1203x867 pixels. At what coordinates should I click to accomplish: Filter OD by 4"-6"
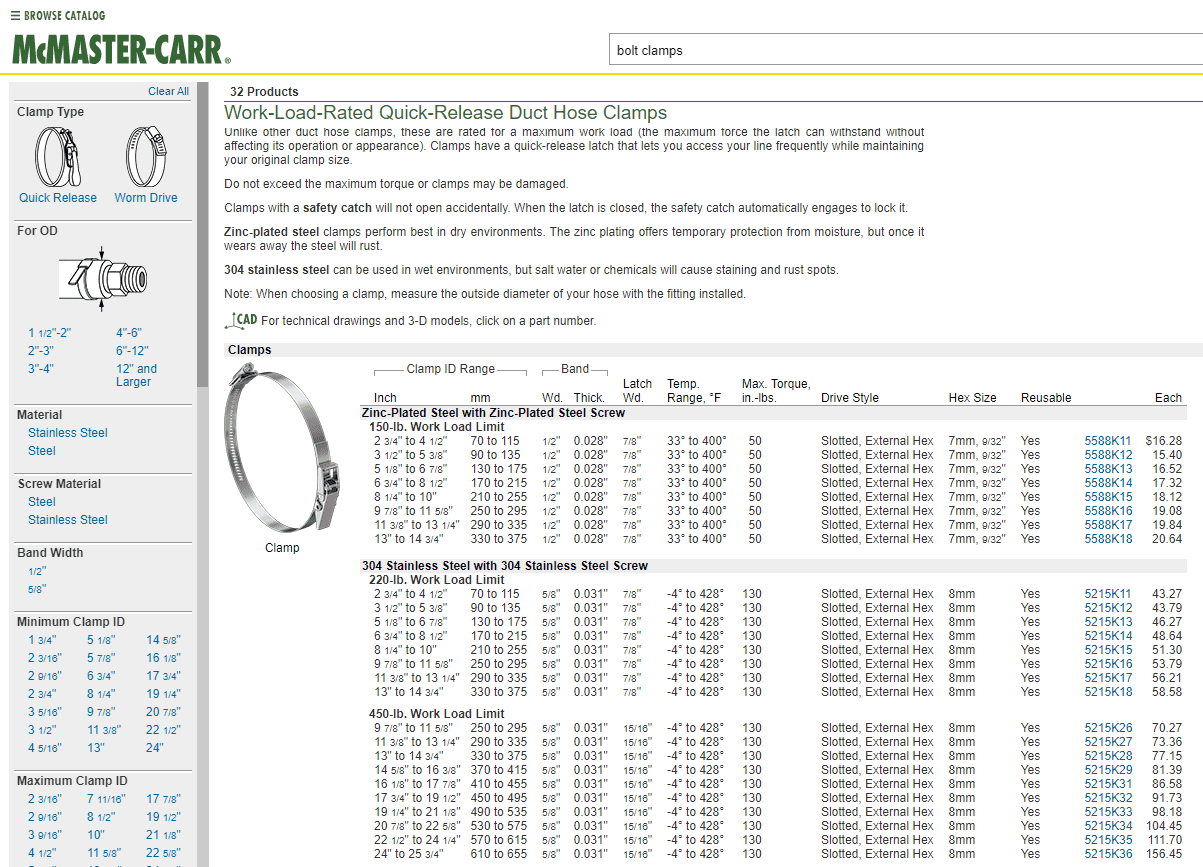pyautogui.click(x=130, y=333)
